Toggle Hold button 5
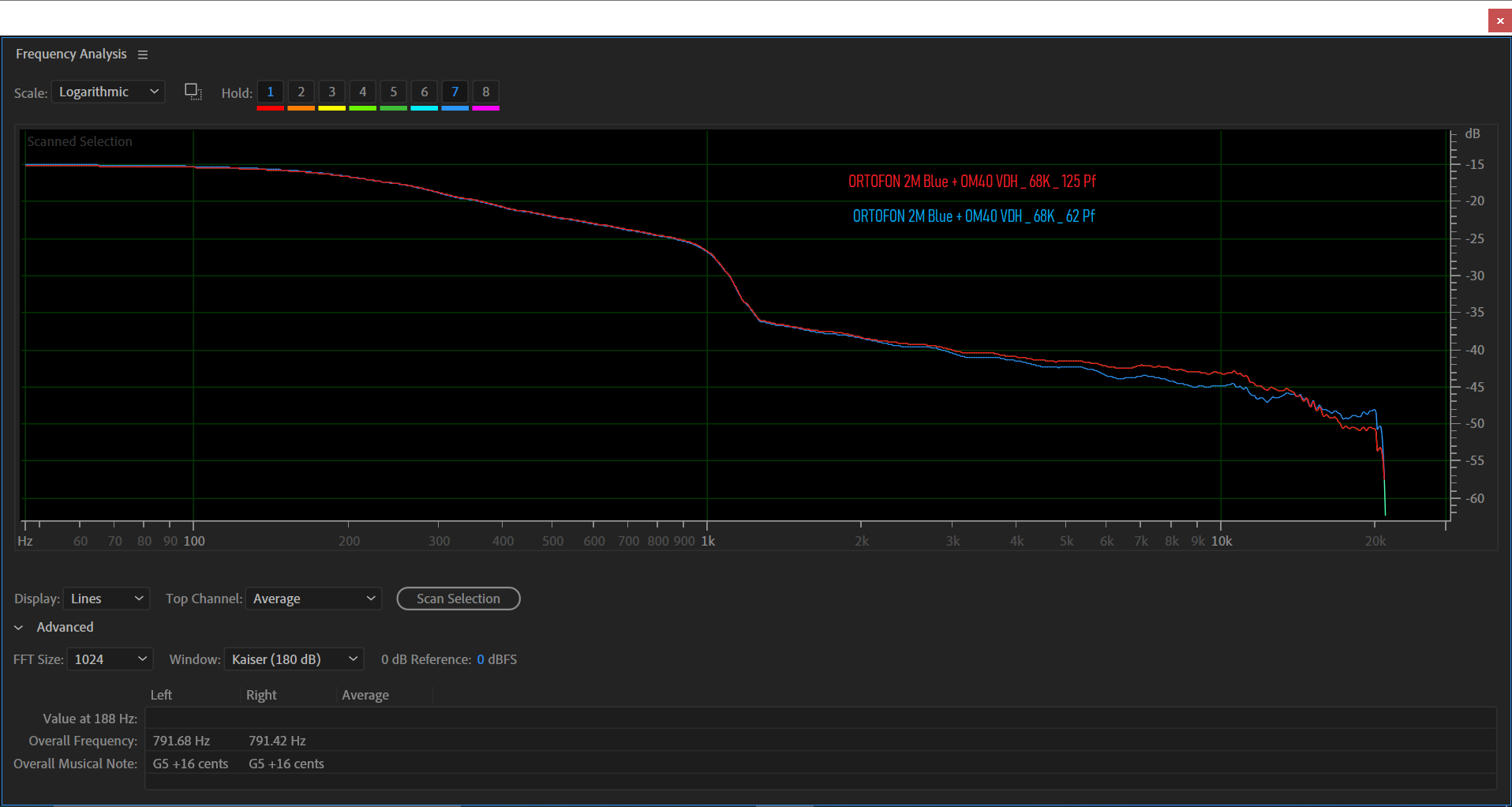 coord(393,92)
